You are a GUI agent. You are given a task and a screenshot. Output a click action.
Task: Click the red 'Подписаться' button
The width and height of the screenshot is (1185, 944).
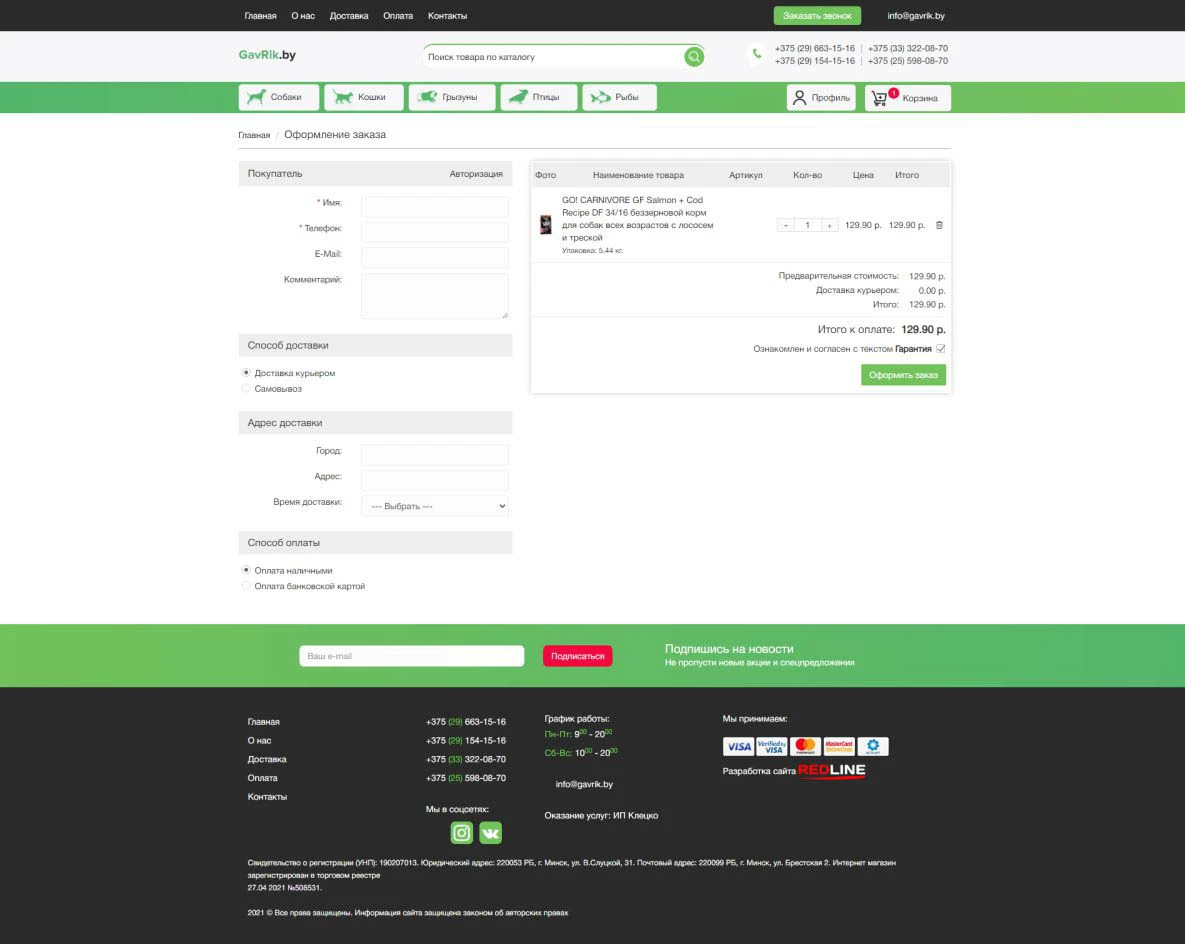coord(577,656)
